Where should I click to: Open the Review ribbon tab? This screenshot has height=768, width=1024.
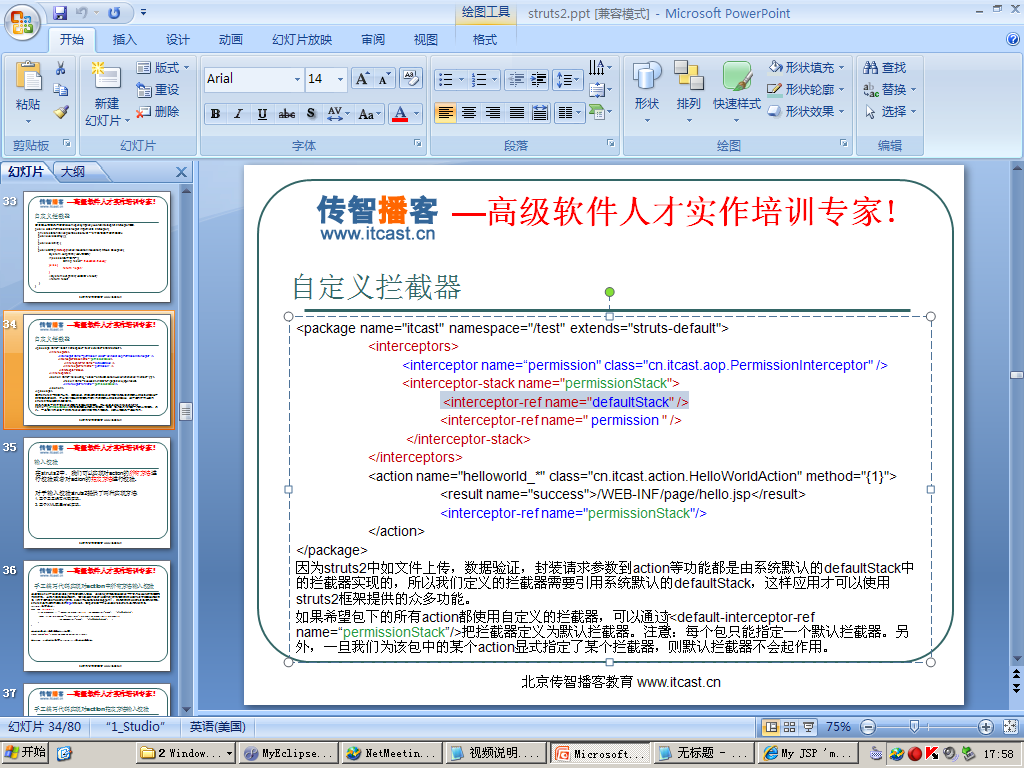pos(373,40)
